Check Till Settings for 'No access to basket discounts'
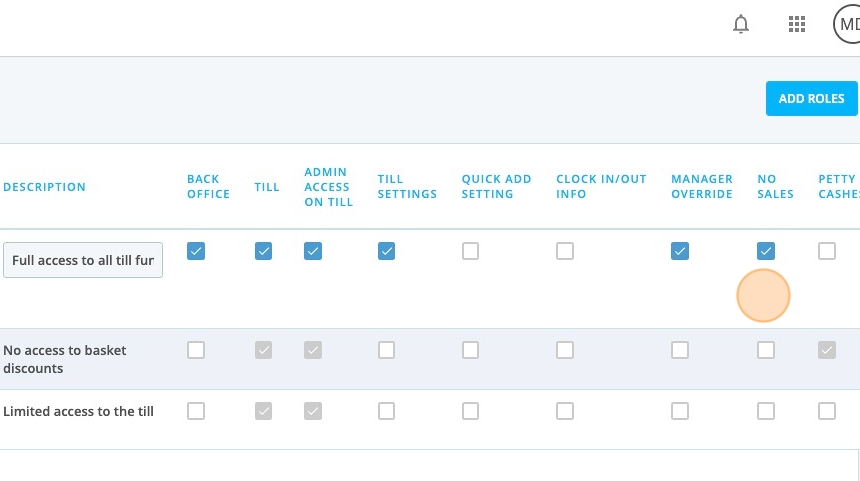 pos(386,350)
